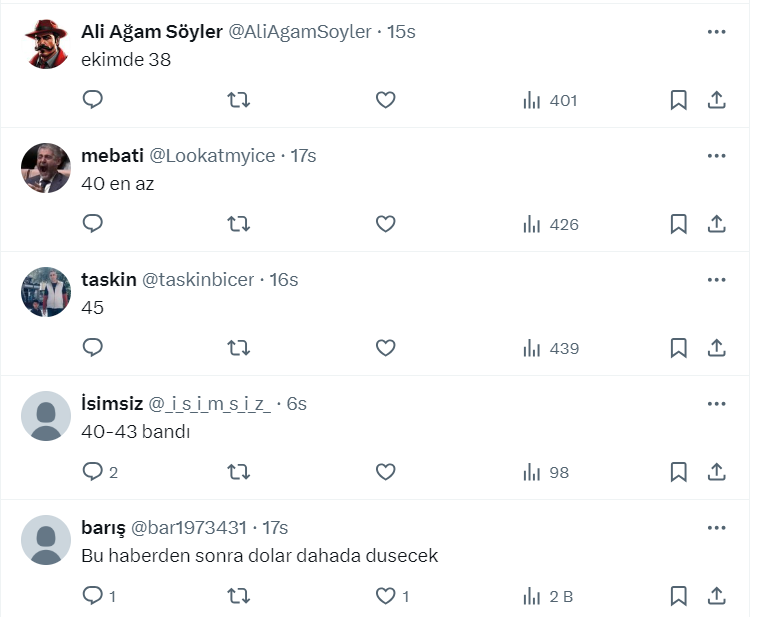Share barış's tweet

(716, 596)
